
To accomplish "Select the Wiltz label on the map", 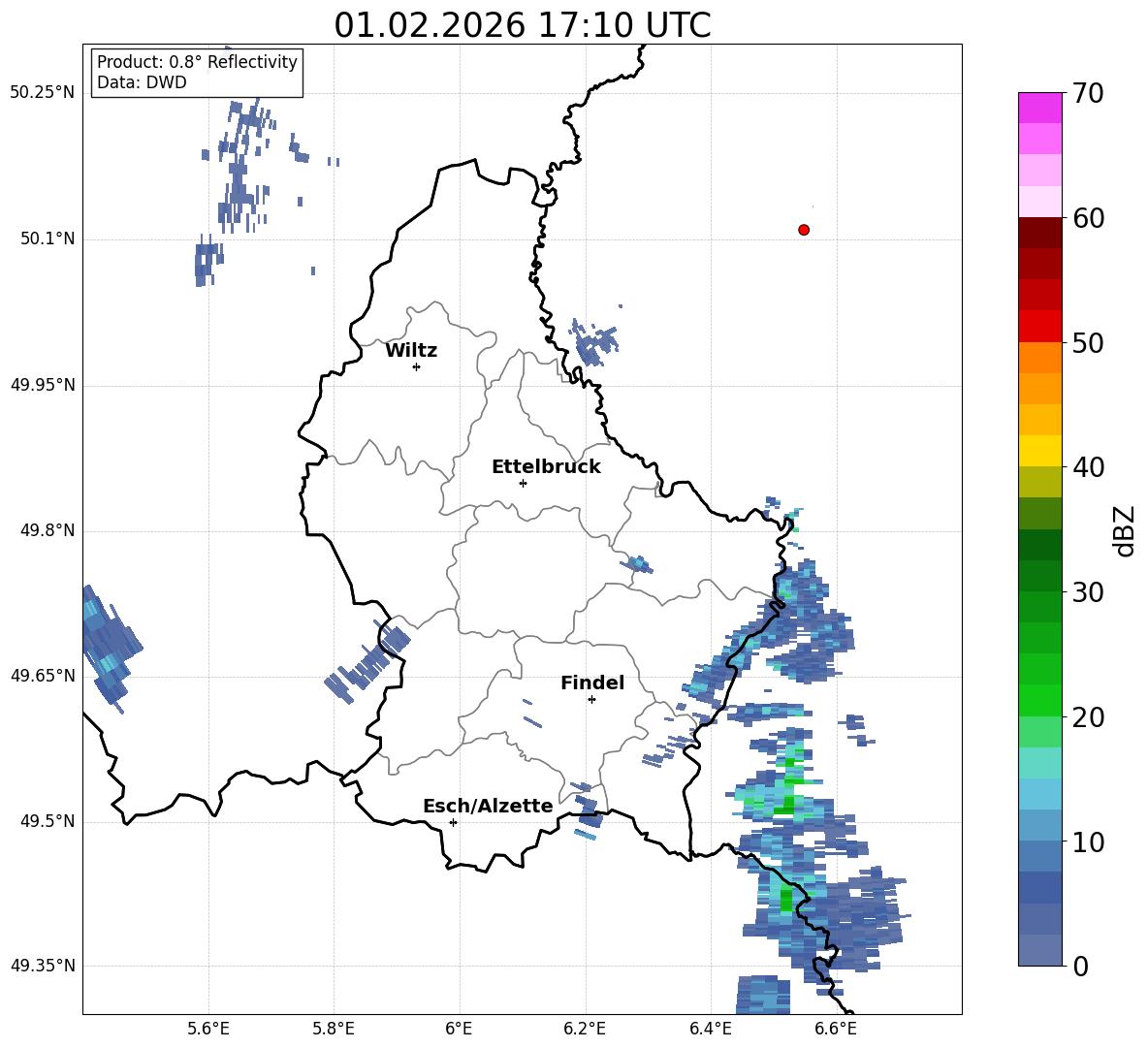I will [x=411, y=351].
